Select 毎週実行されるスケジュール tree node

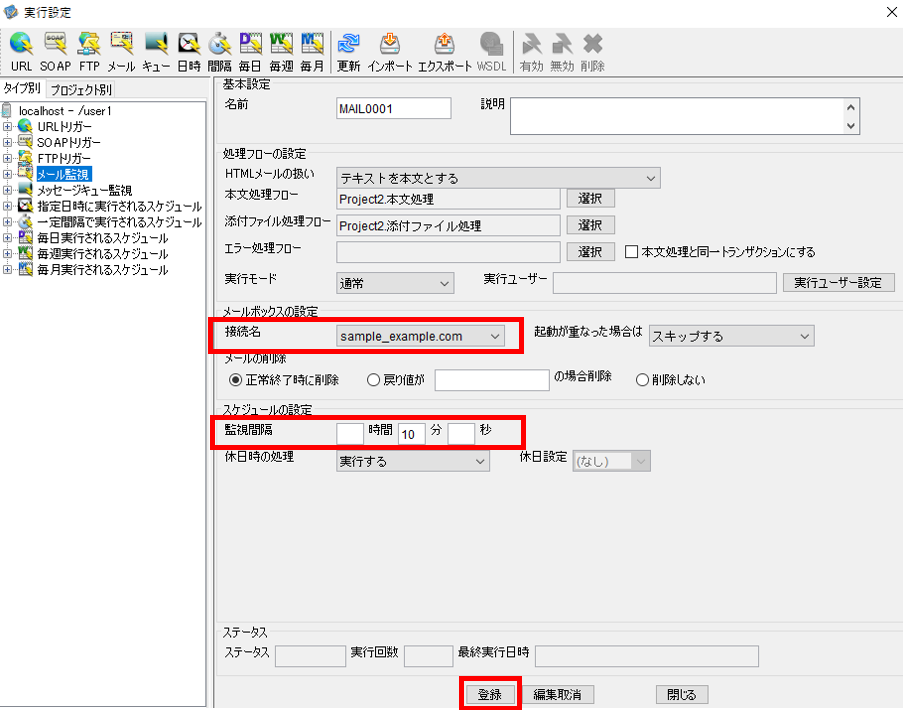point(103,254)
